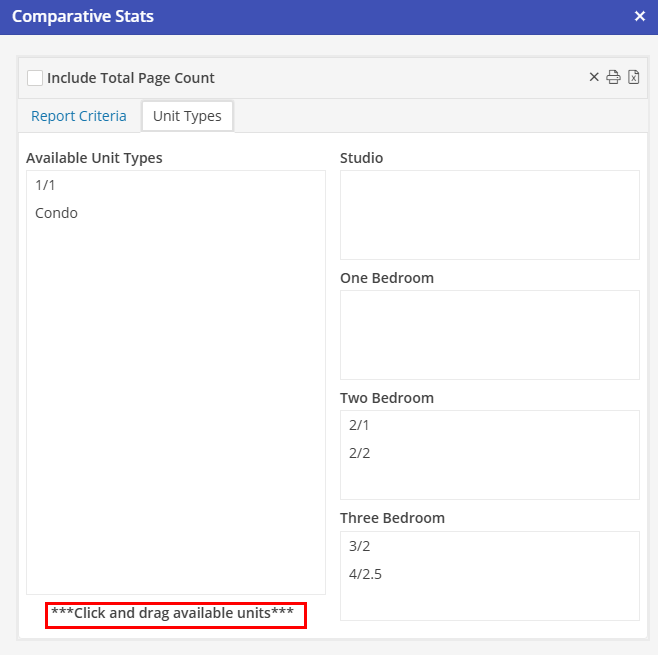Screen dimensions: 658x655
Task: Click the print report icon
Action: click(614, 78)
